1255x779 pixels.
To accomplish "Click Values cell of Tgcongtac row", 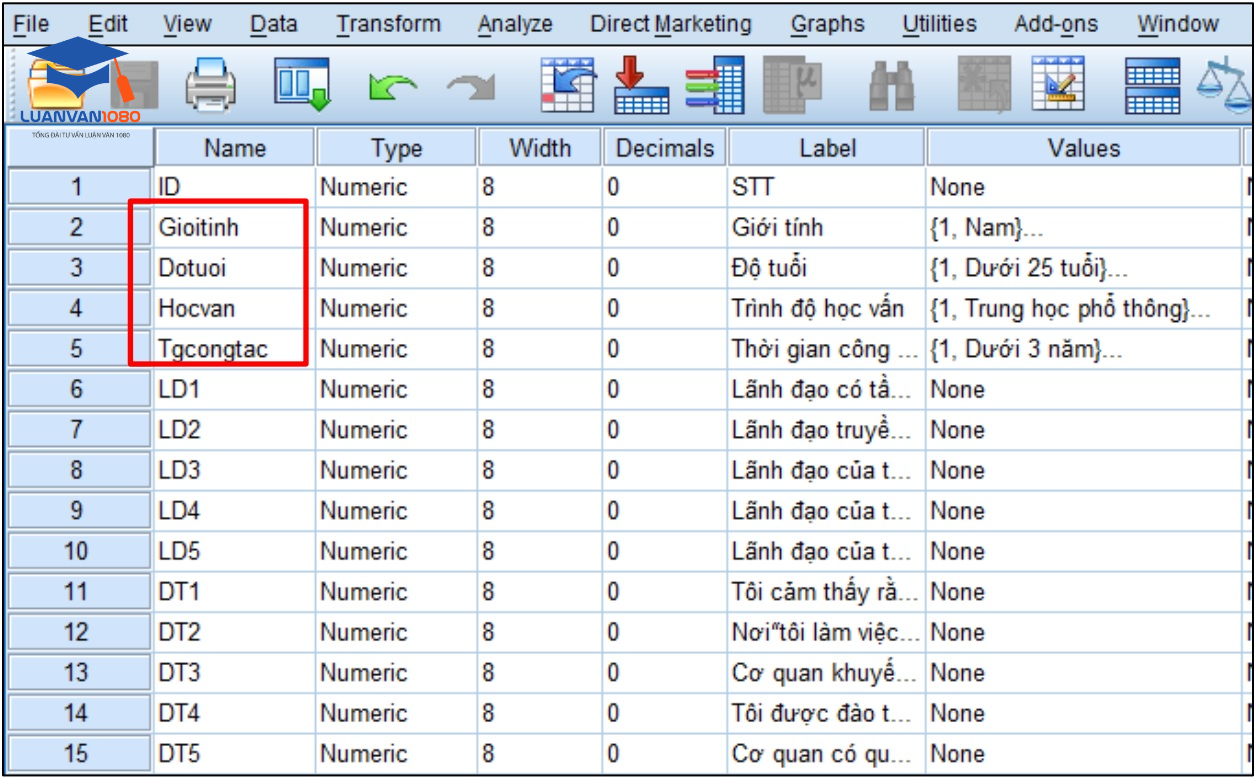I will point(1083,350).
